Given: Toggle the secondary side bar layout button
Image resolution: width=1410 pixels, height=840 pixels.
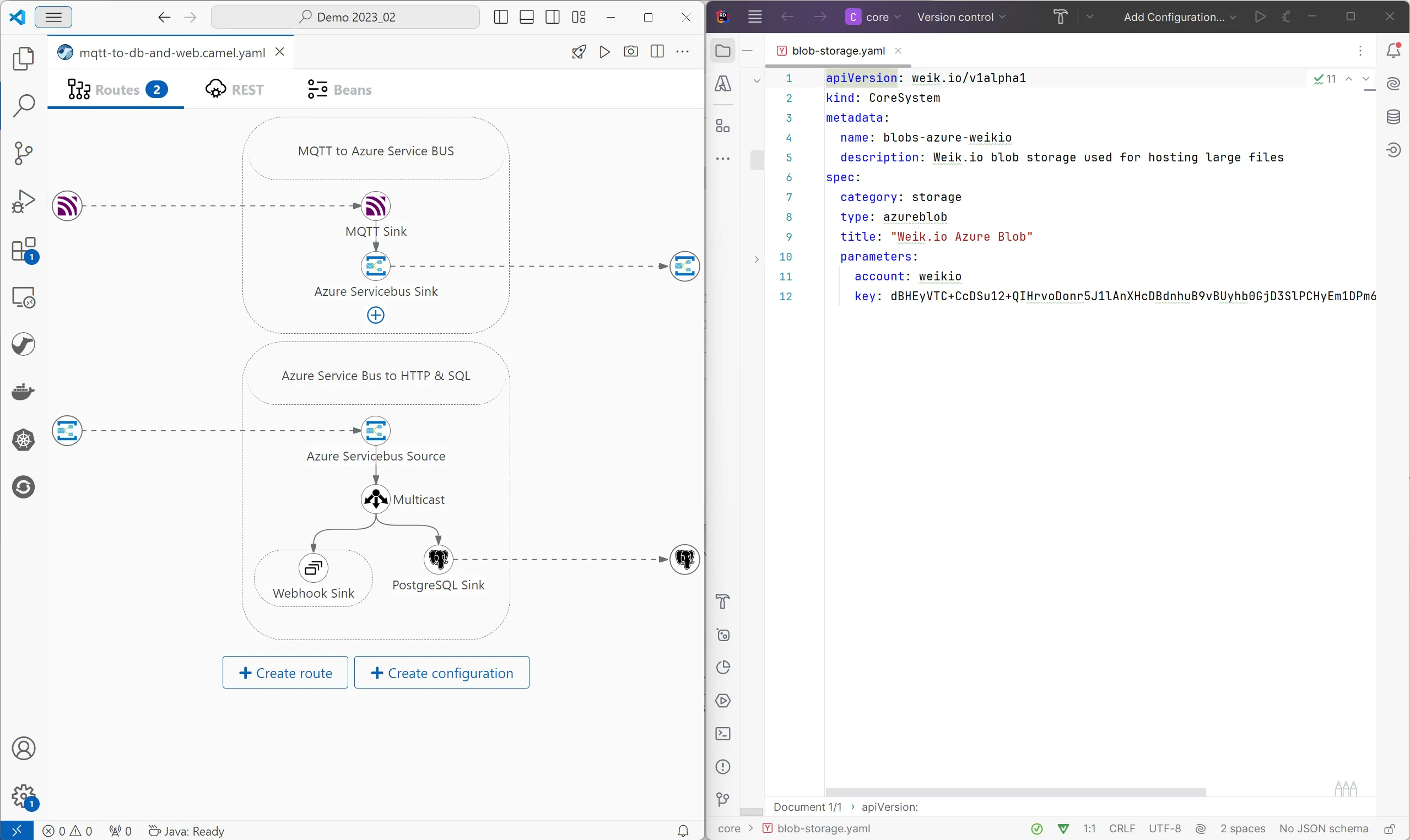Looking at the screenshot, I should click(553, 17).
